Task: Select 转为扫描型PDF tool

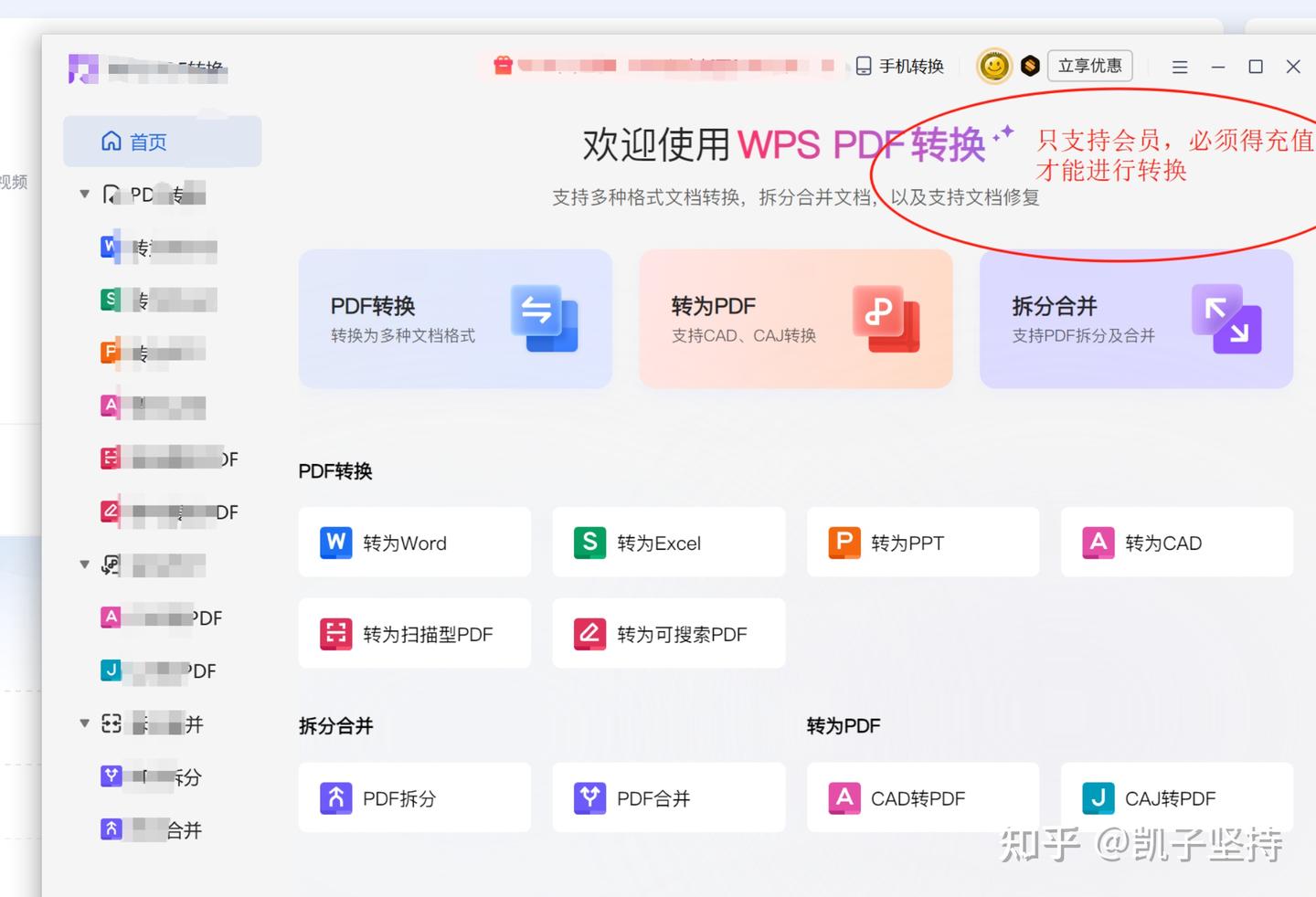Action: point(413,633)
